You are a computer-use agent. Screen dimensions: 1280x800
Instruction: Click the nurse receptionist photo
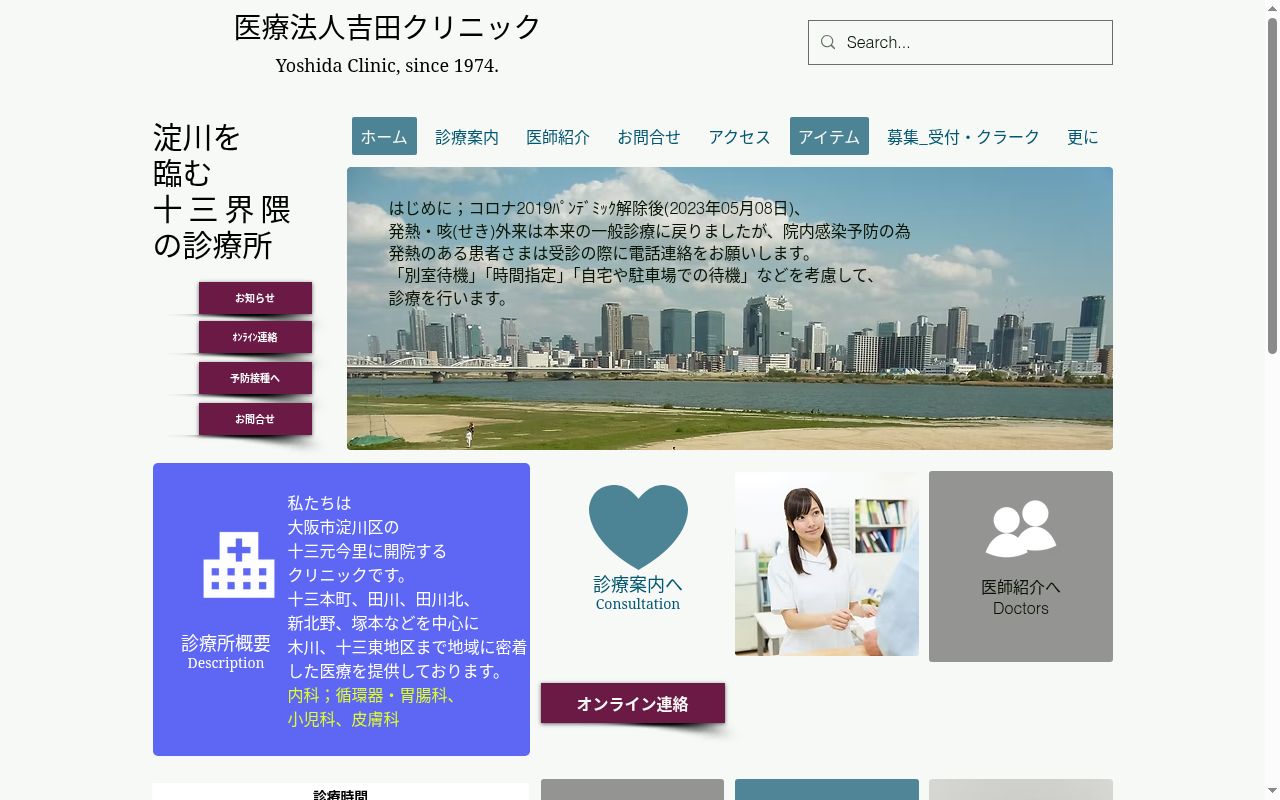point(827,564)
